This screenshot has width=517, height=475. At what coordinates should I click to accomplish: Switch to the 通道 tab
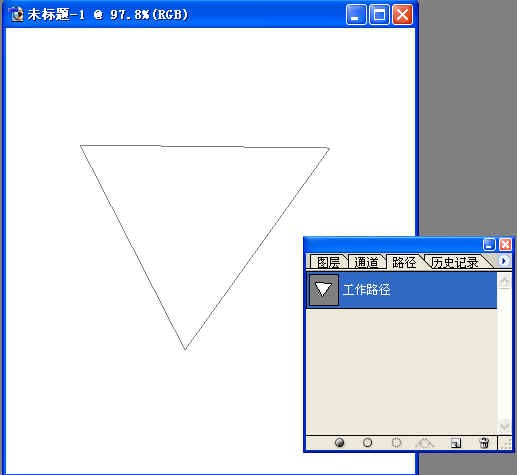(x=366, y=262)
